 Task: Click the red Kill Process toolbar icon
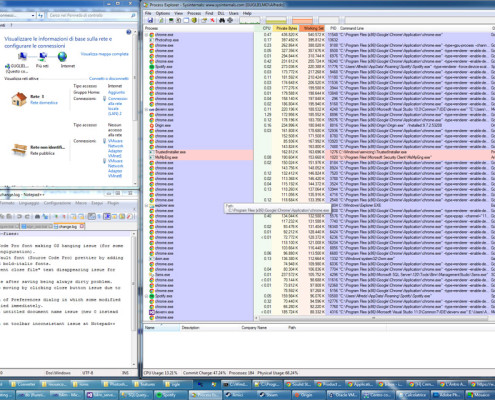pyautogui.click(x=212, y=21)
